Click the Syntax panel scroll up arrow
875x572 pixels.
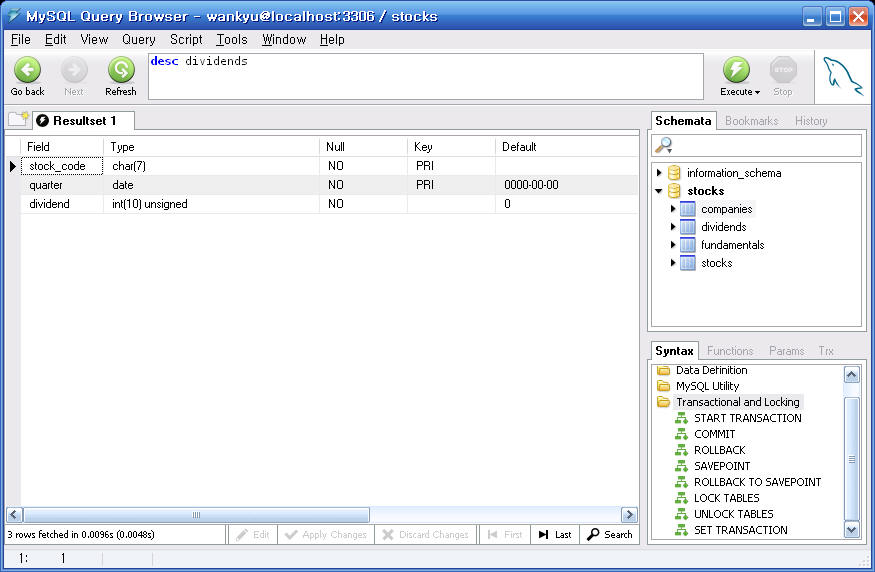pos(852,374)
